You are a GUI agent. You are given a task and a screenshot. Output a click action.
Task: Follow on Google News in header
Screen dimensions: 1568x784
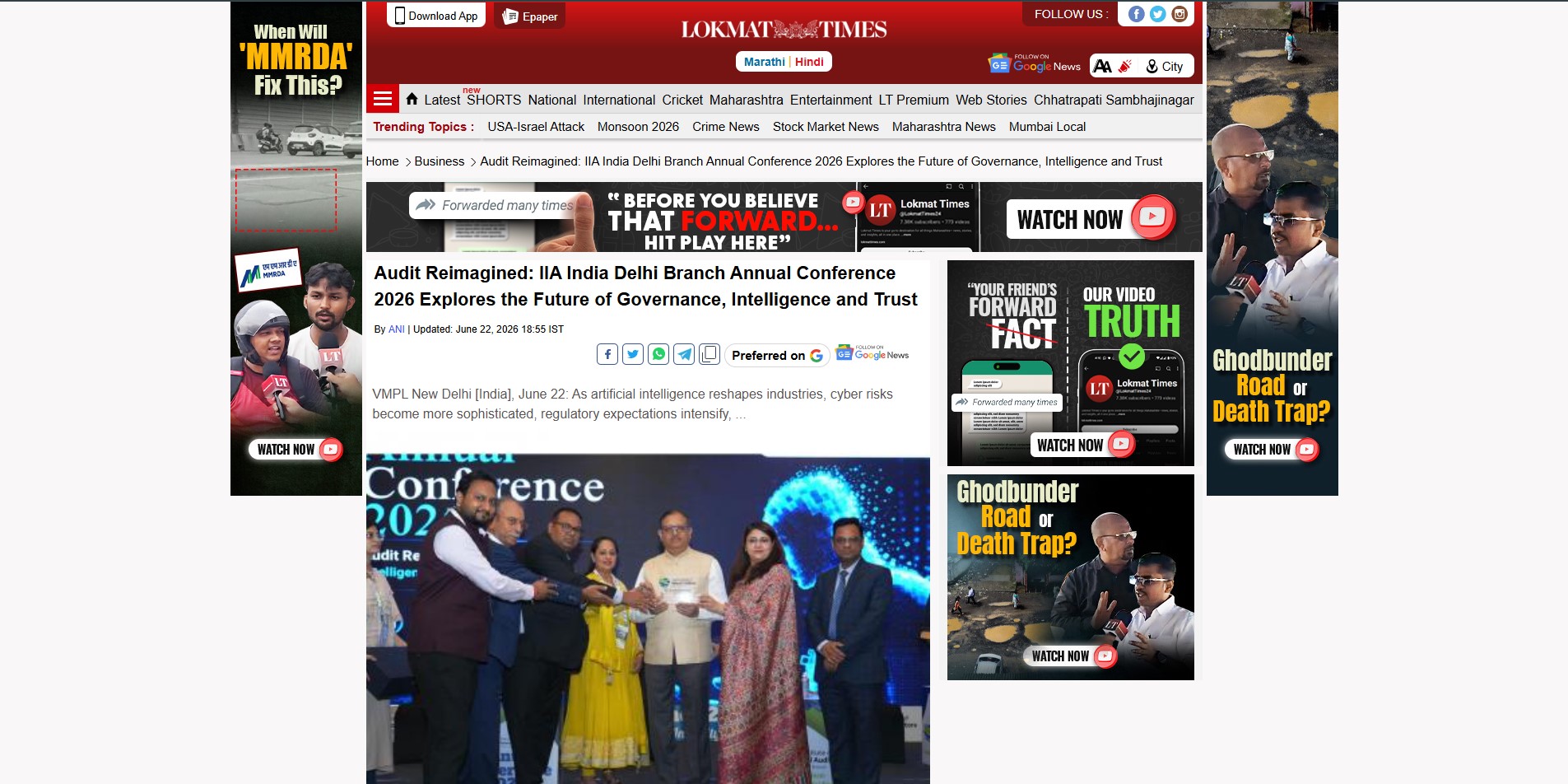1035,63
